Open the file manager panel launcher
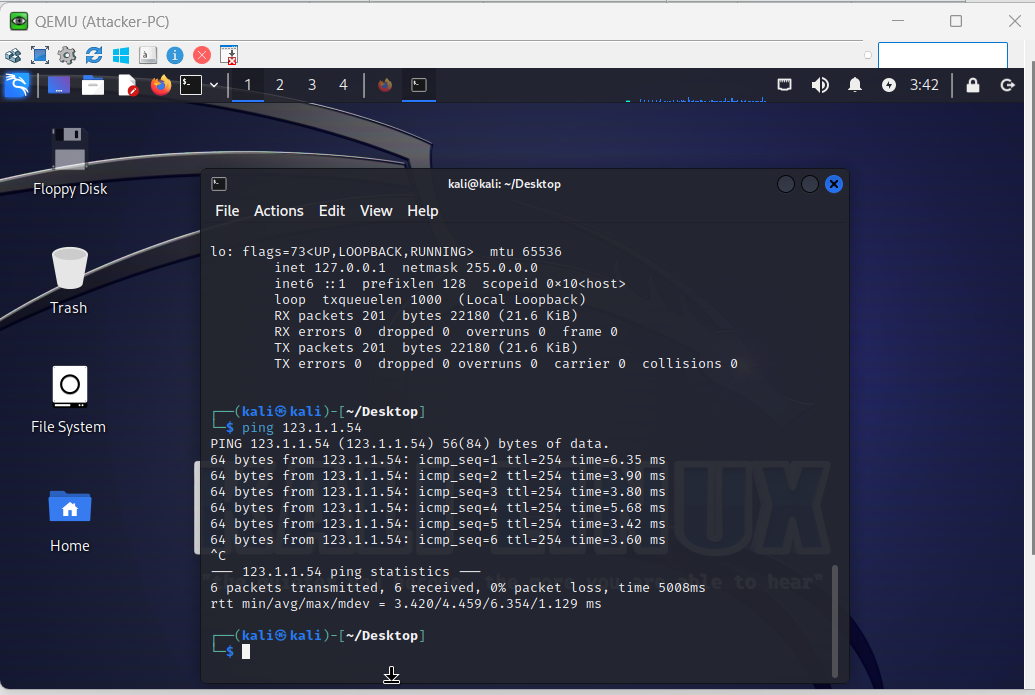This screenshot has height=695, width=1035. point(93,85)
